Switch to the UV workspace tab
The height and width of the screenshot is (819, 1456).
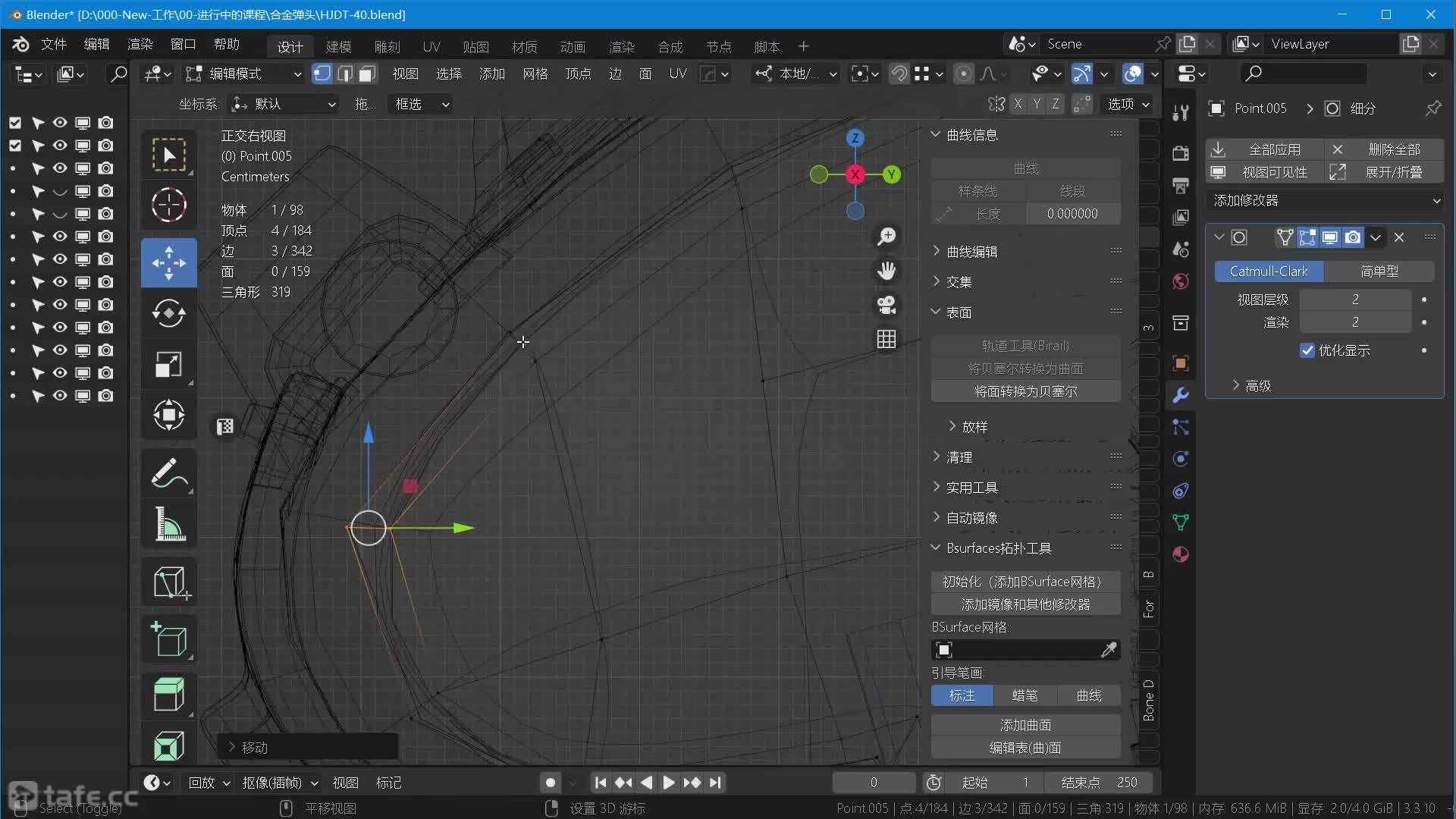431,47
